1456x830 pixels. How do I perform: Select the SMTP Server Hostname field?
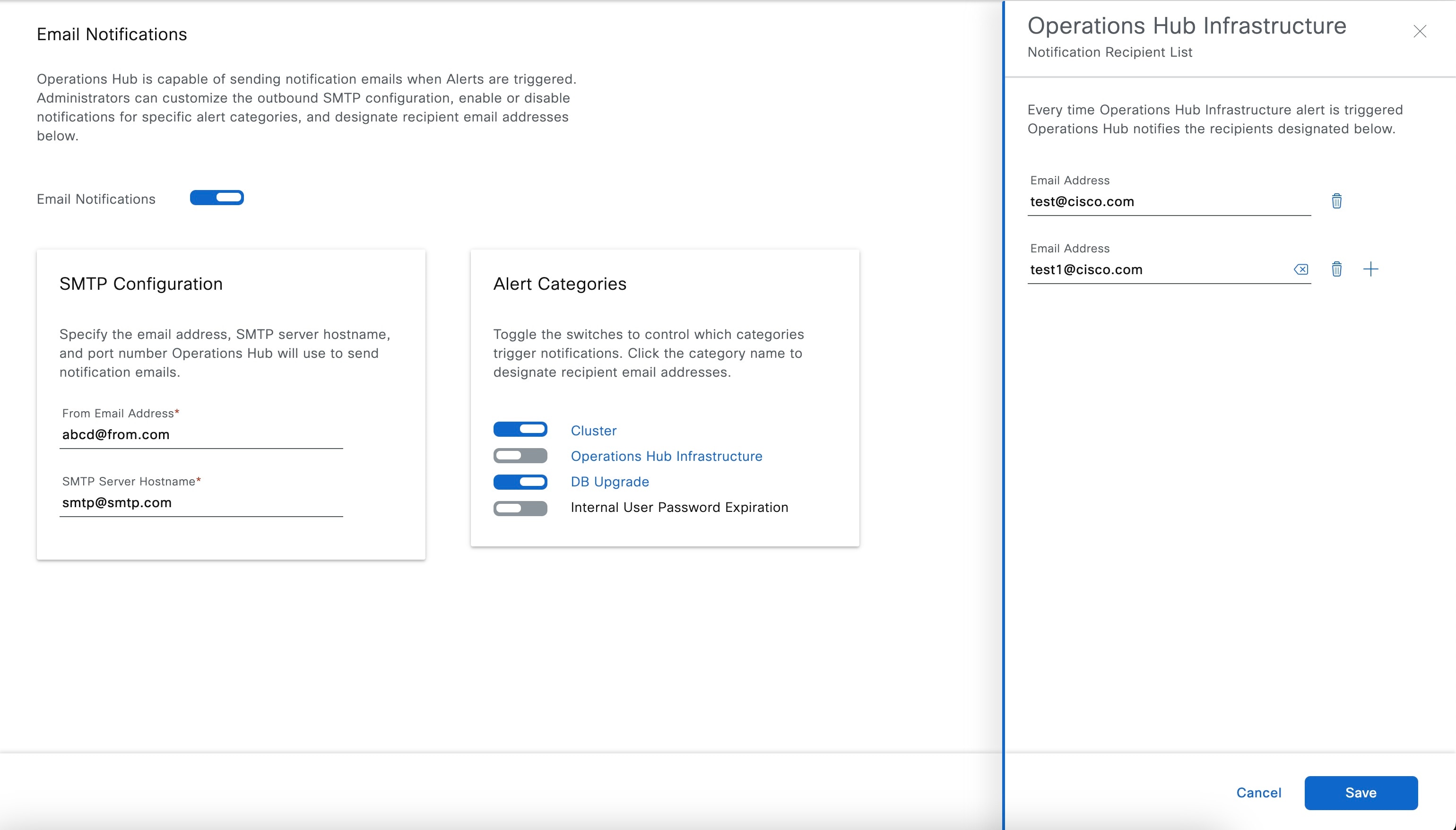point(200,502)
